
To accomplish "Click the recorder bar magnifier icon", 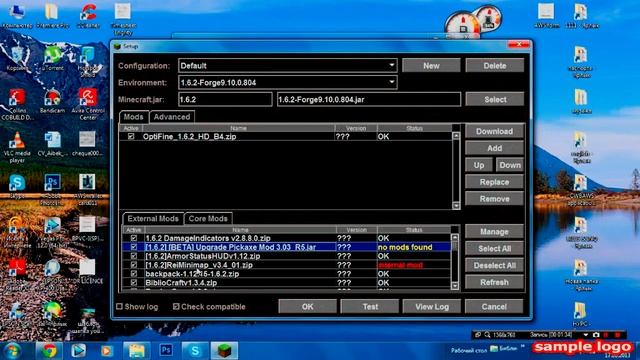I will pyautogui.click(x=487, y=335).
